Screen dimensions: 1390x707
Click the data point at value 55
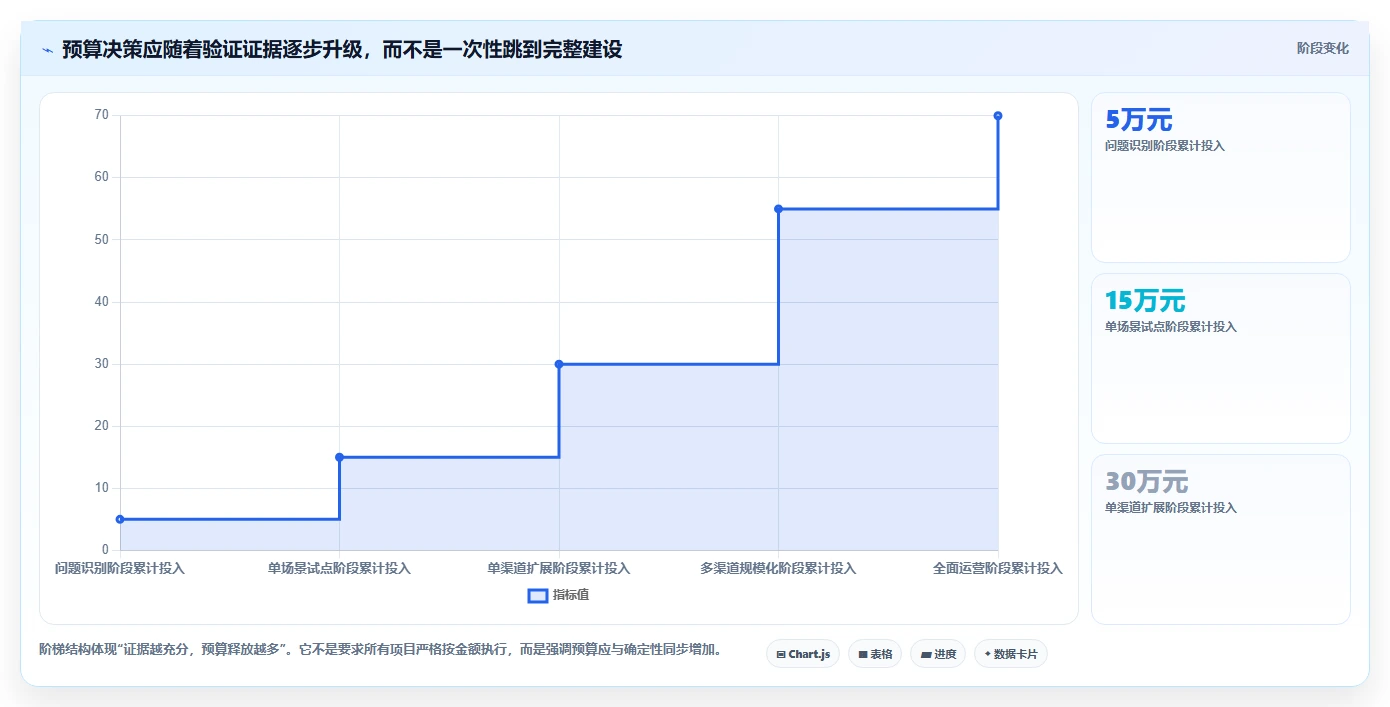click(778, 209)
